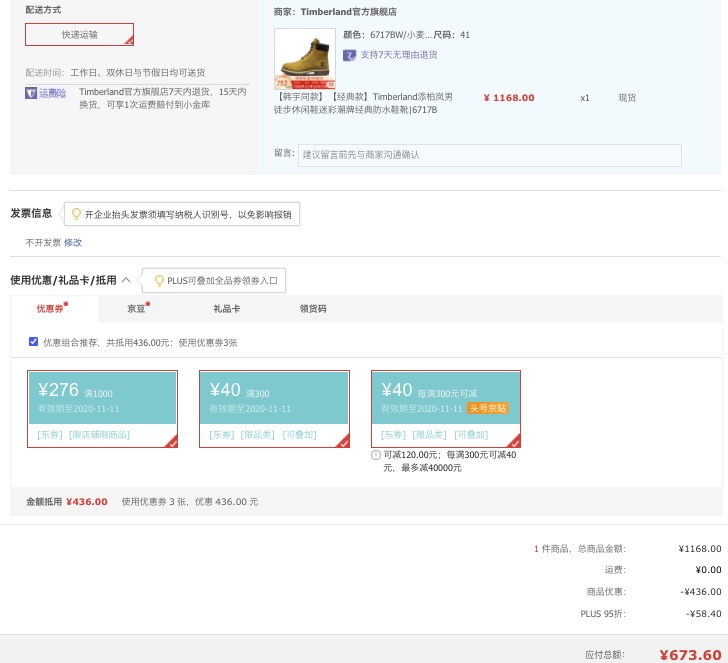728x663 pixels.
Task: Switch to the 礼品卡 tab
Action: click(227, 309)
